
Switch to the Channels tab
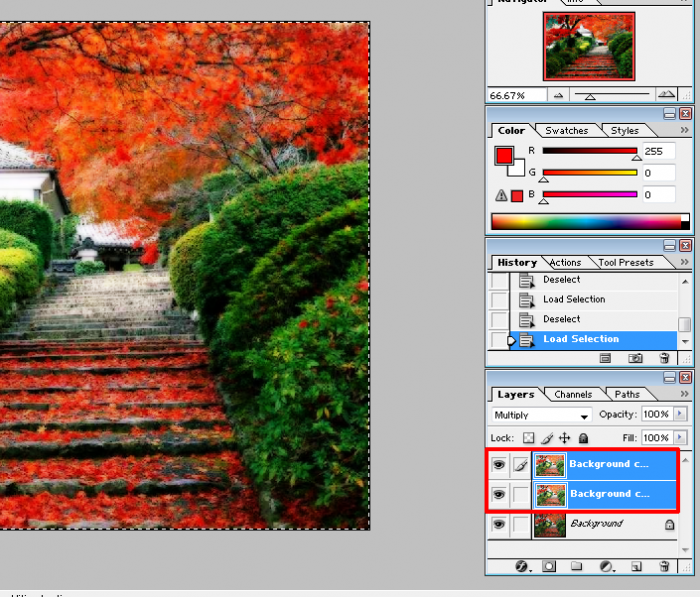click(573, 394)
